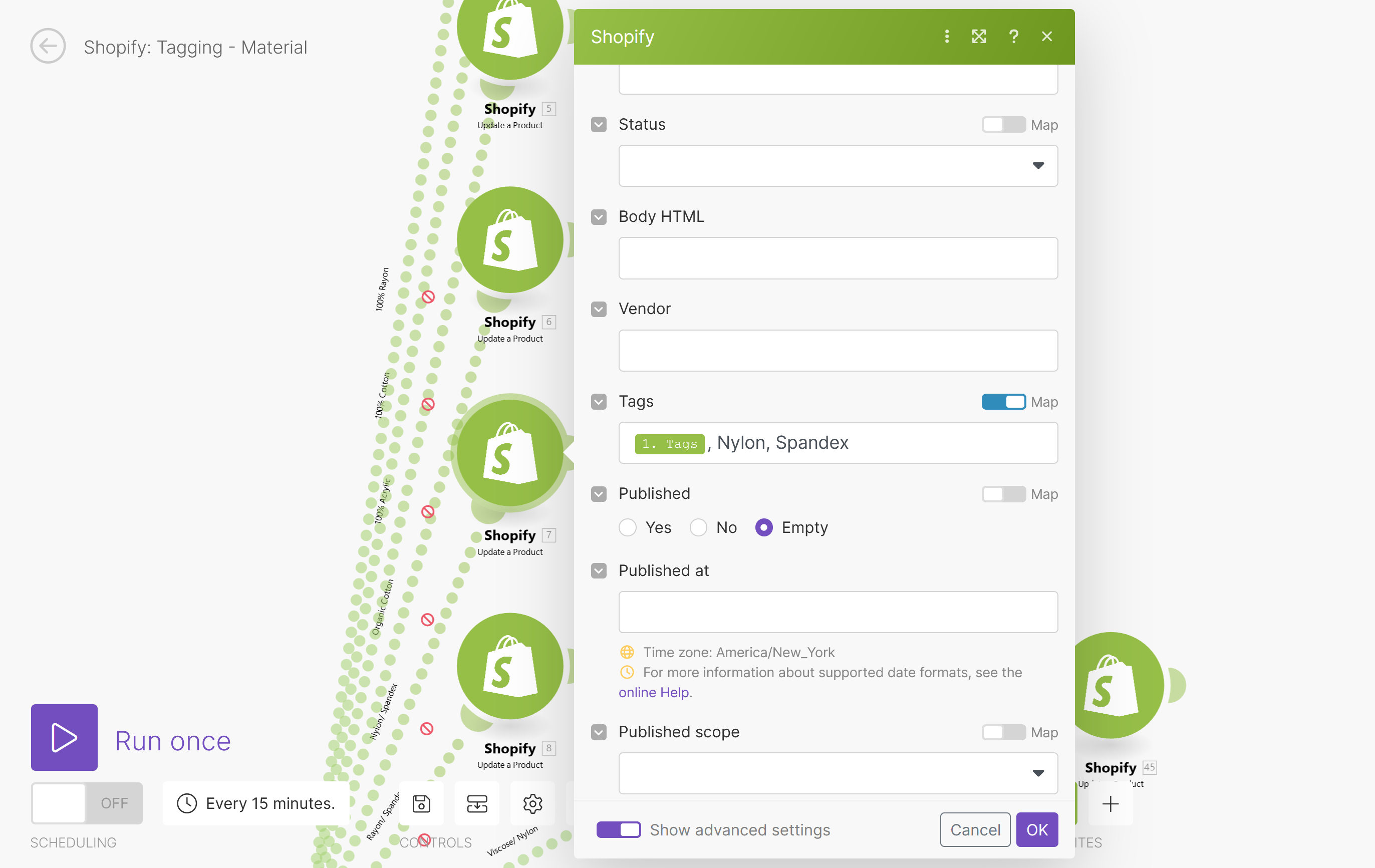The width and height of the screenshot is (1375, 868).
Task: Confirm with the OK button
Action: 1037,830
